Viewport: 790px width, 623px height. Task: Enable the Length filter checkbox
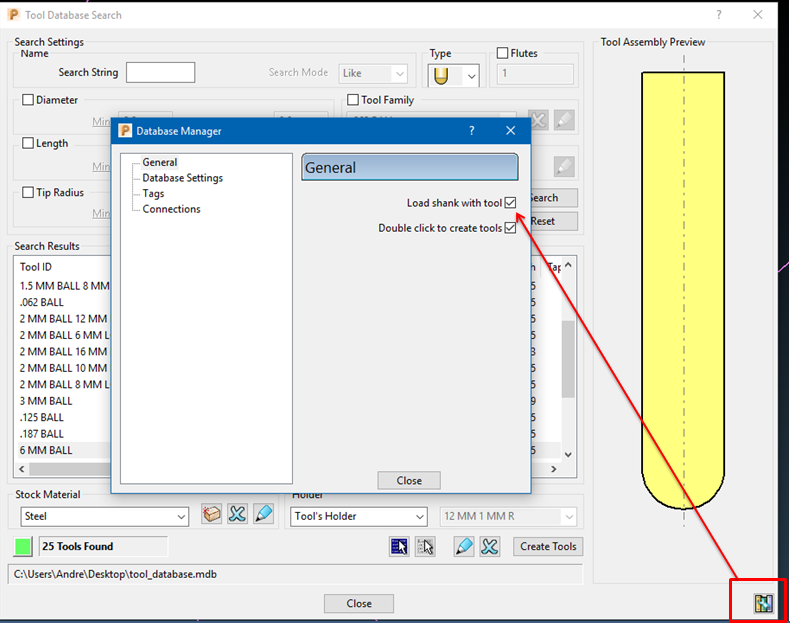(28, 143)
